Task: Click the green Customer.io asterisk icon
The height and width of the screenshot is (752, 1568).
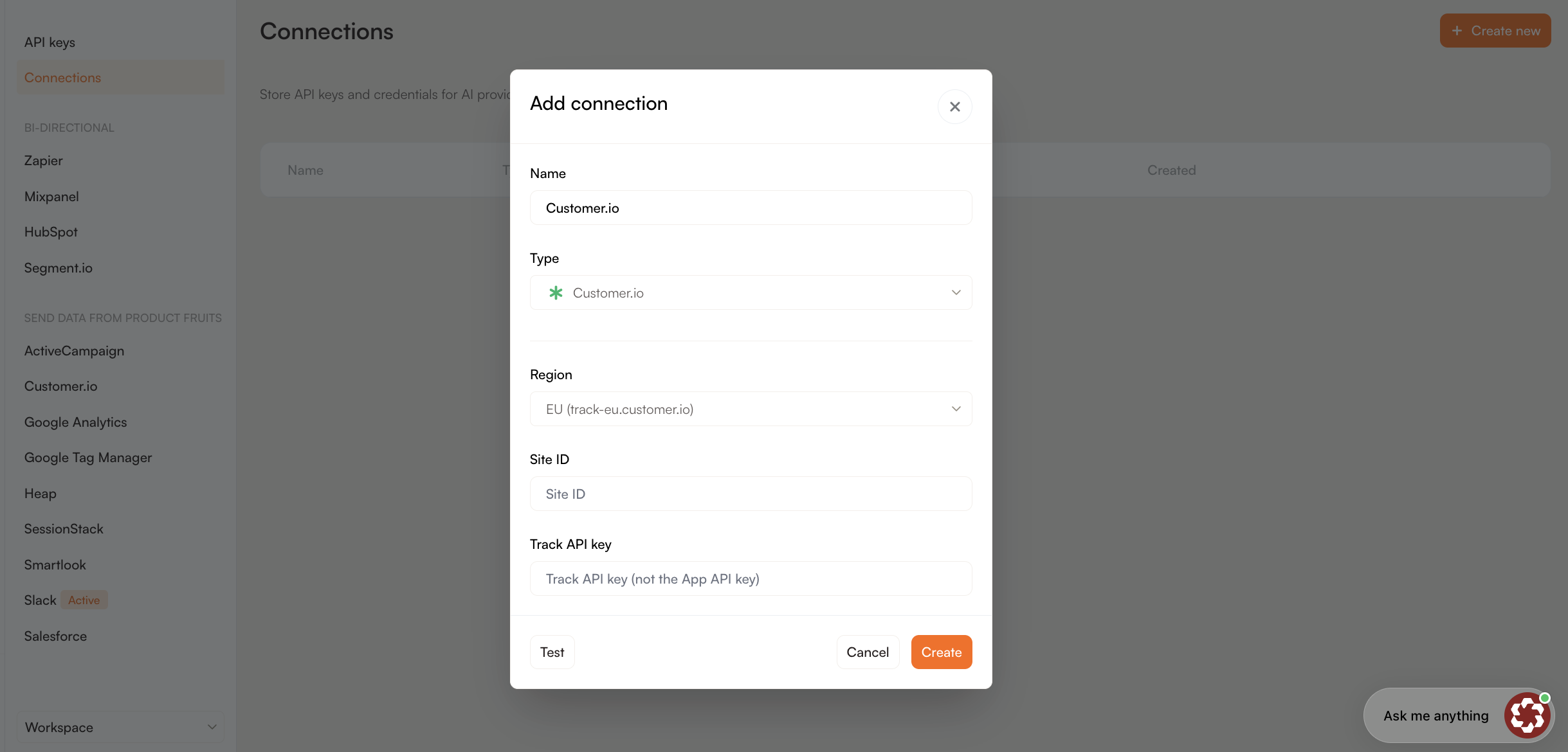Action: tap(556, 293)
